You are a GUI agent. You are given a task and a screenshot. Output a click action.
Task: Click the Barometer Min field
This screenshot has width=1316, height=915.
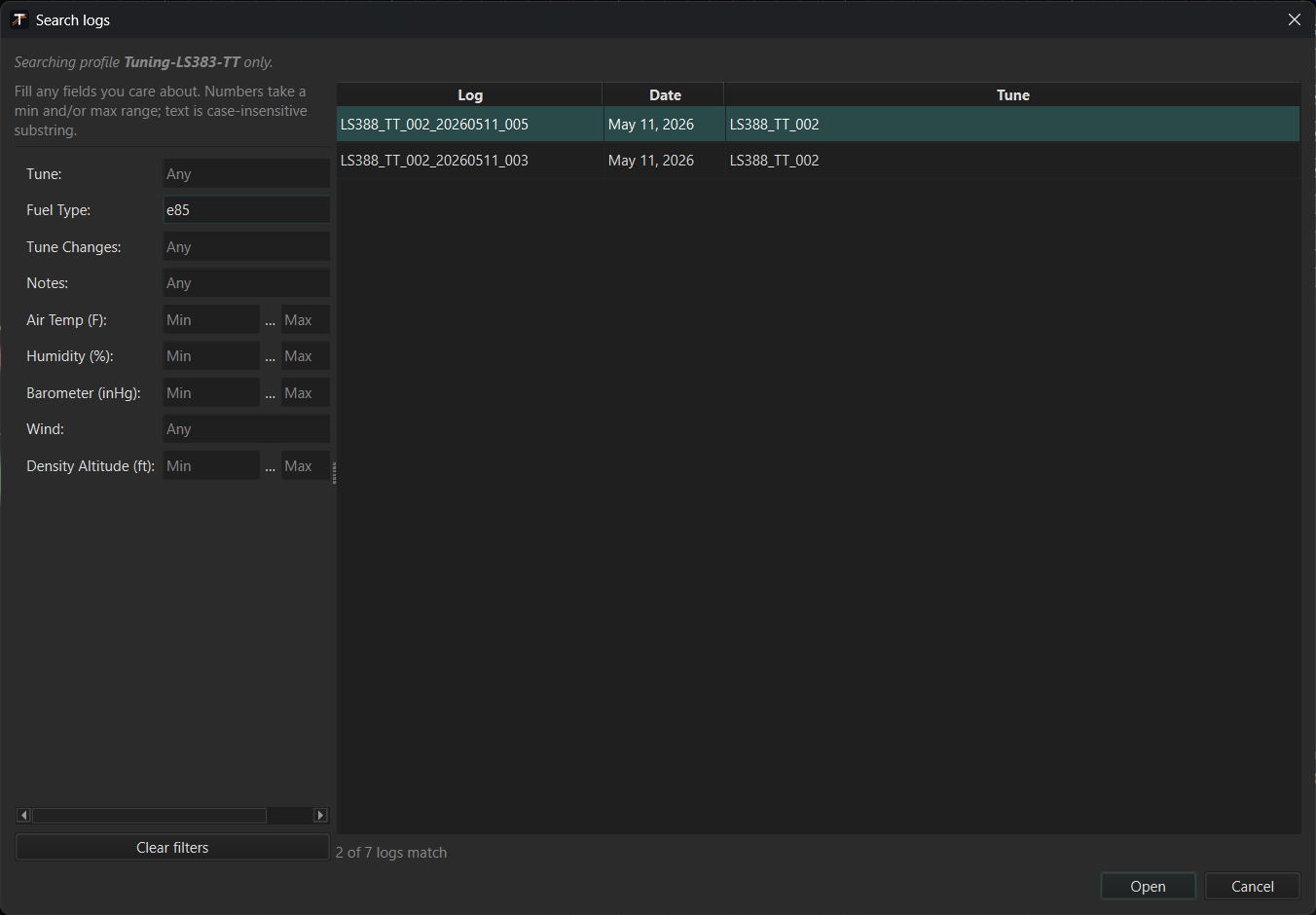tap(211, 393)
